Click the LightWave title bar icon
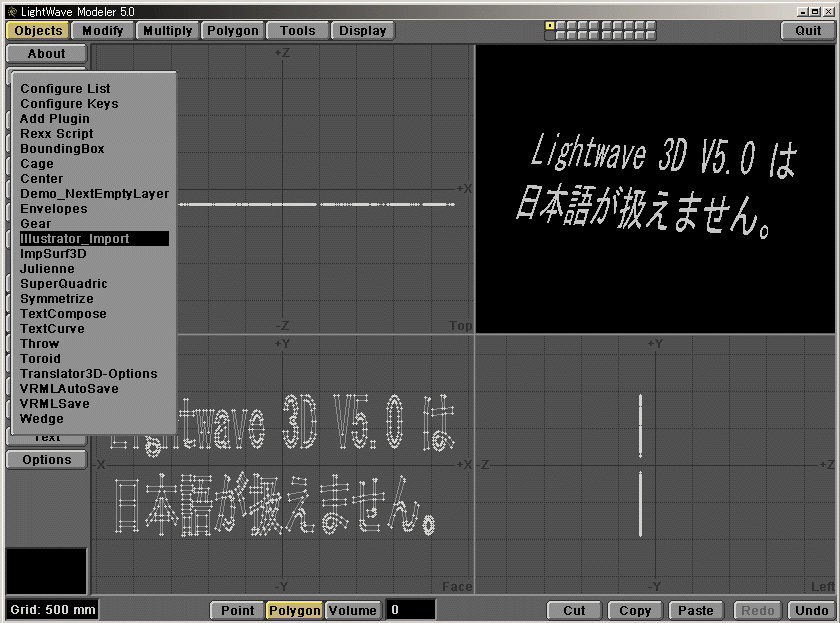The width and height of the screenshot is (840, 623). coord(11,9)
